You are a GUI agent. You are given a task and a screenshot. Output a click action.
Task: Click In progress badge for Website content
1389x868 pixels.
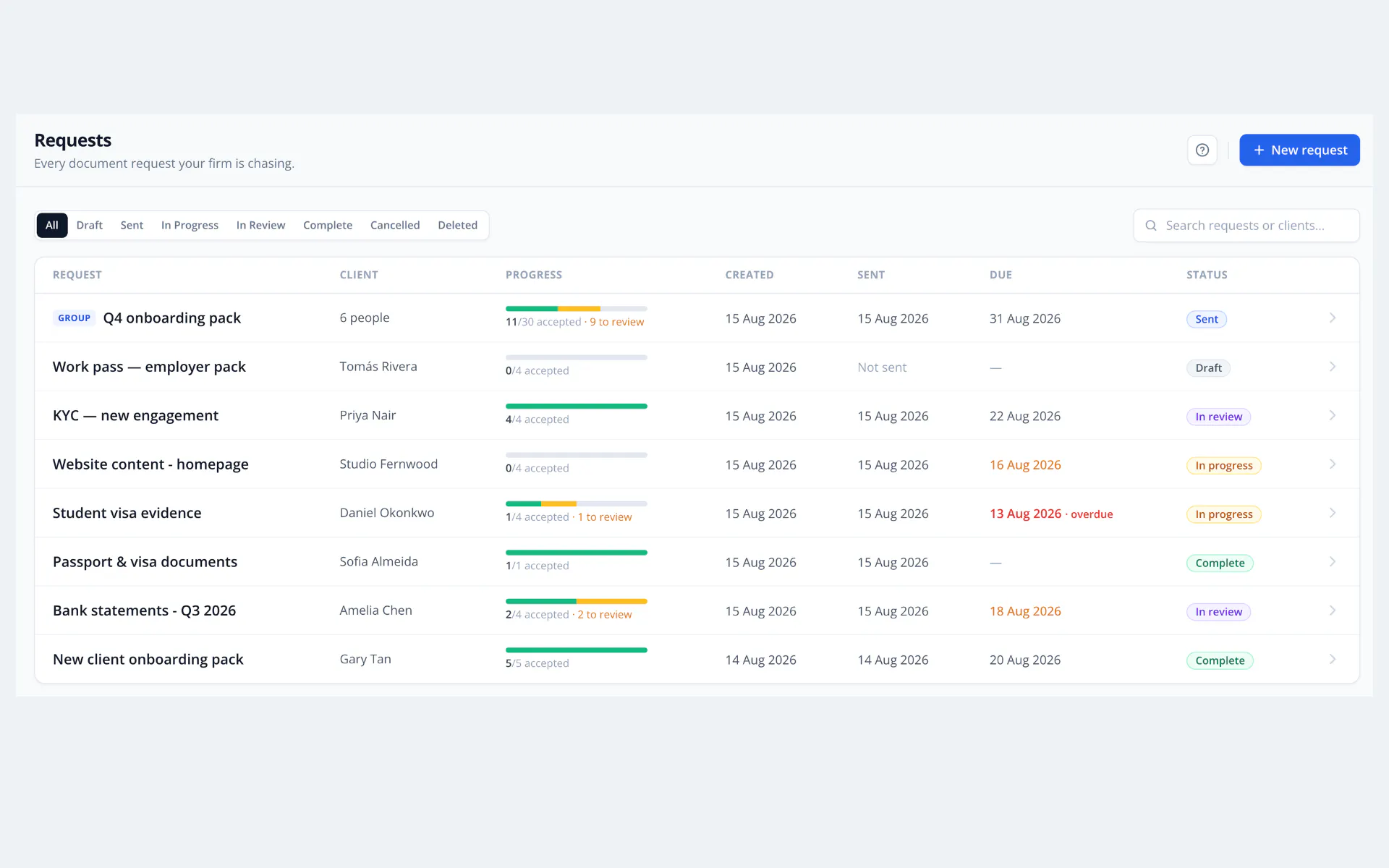1223,465
